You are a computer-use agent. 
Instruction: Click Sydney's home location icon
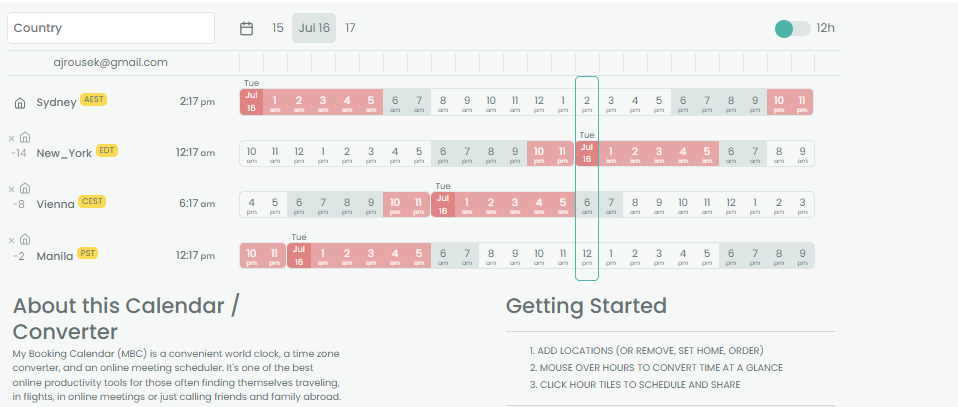19,102
